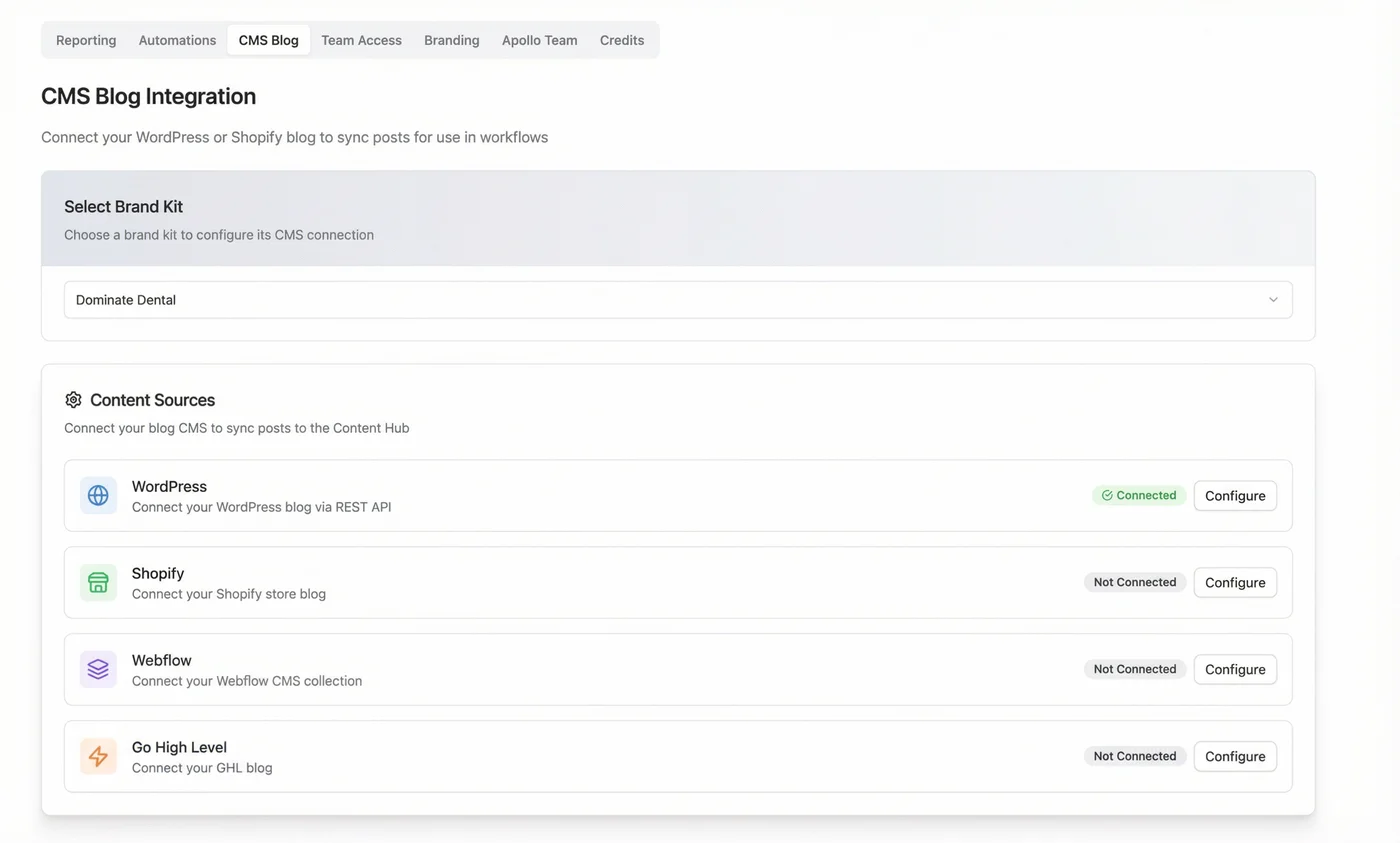The width and height of the screenshot is (1400, 843).
Task: Click the WordPress globe icon
Action: pyautogui.click(x=98, y=495)
